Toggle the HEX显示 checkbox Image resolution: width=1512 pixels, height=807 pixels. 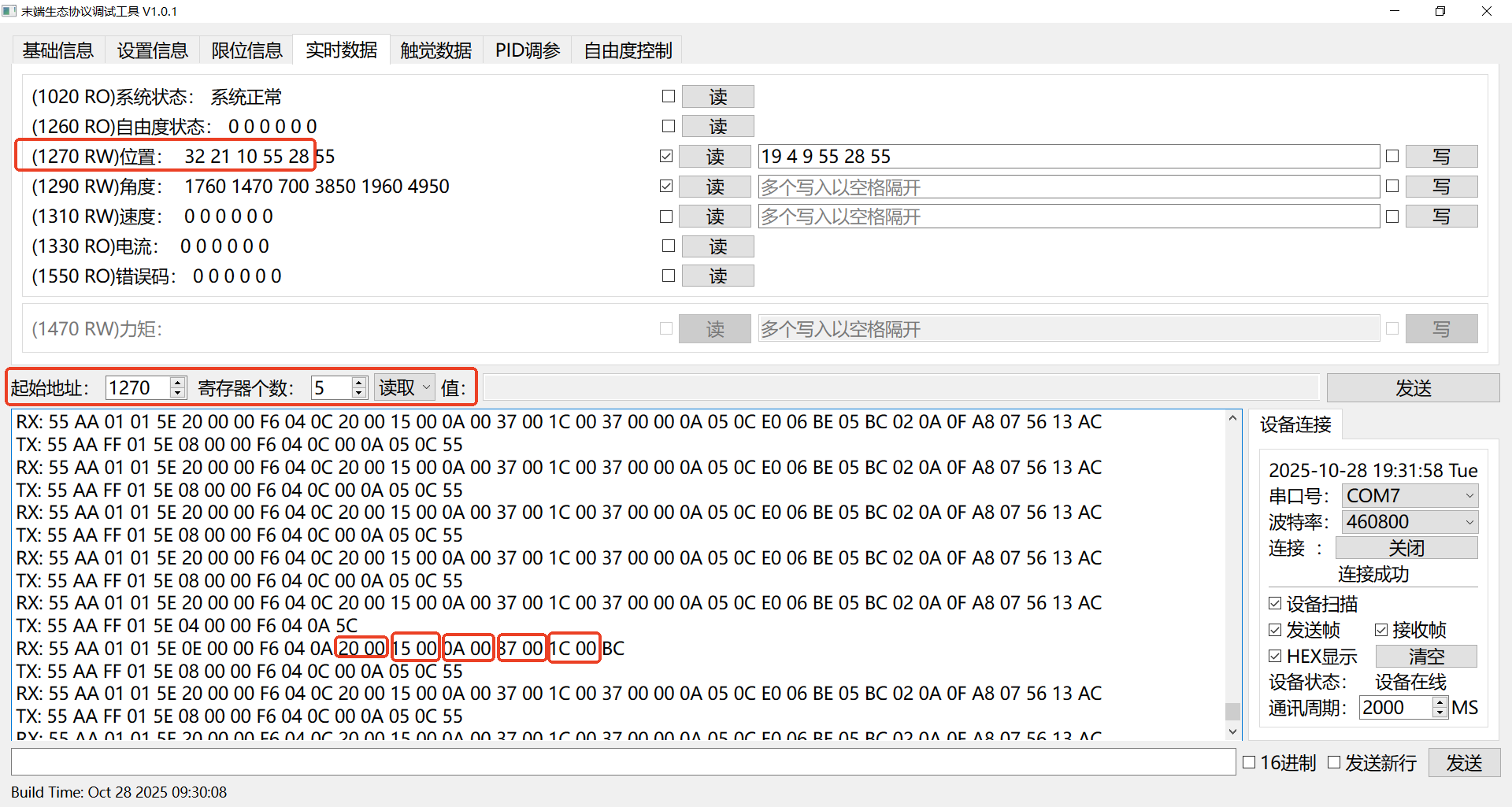[1276, 656]
